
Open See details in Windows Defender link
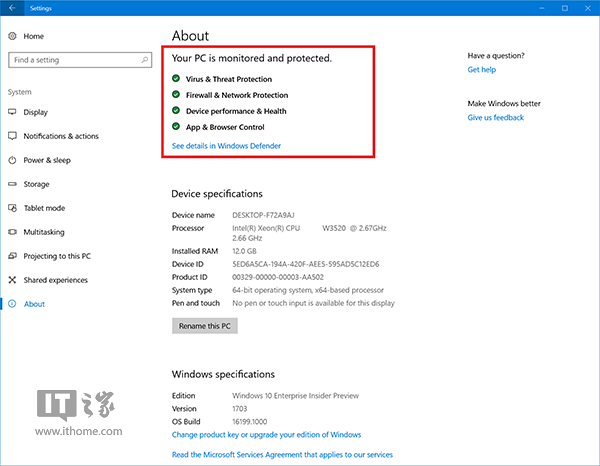click(226, 146)
